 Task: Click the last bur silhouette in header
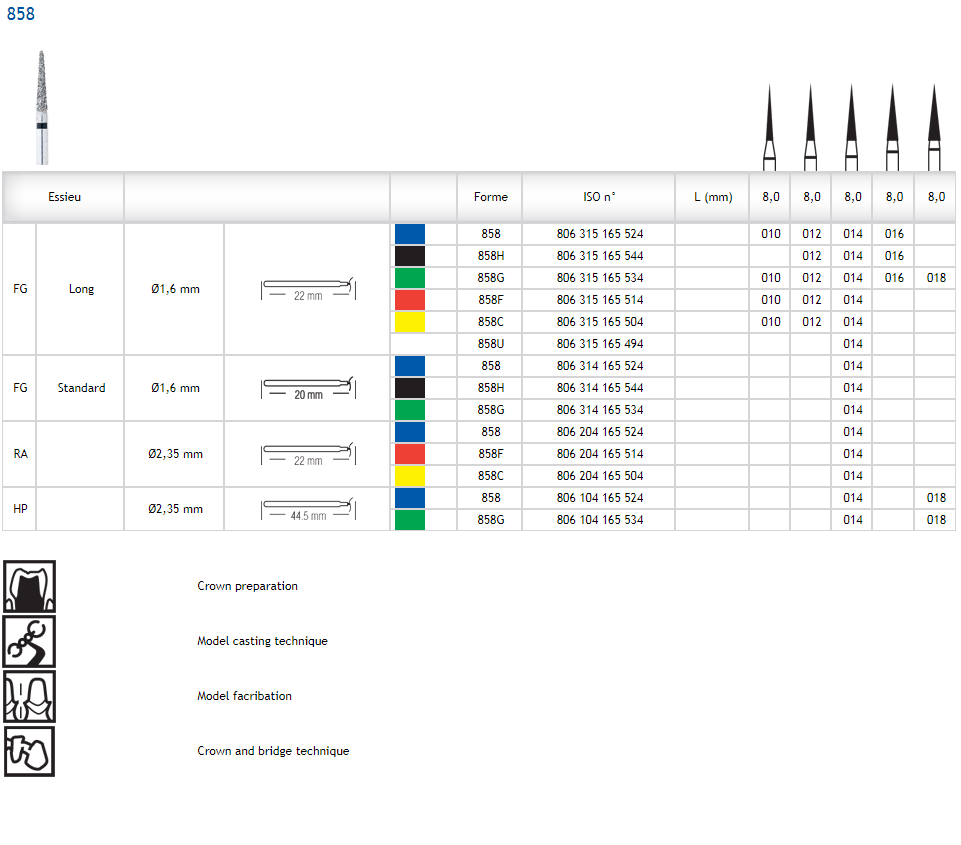[934, 126]
